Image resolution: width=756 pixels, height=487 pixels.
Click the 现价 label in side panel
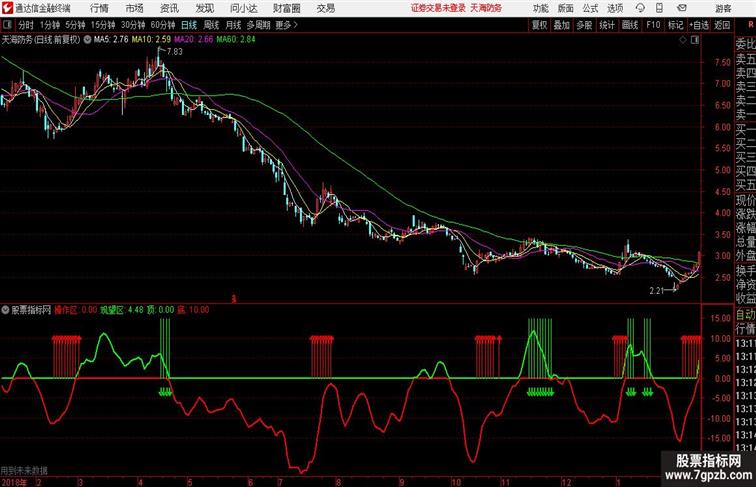tap(745, 201)
